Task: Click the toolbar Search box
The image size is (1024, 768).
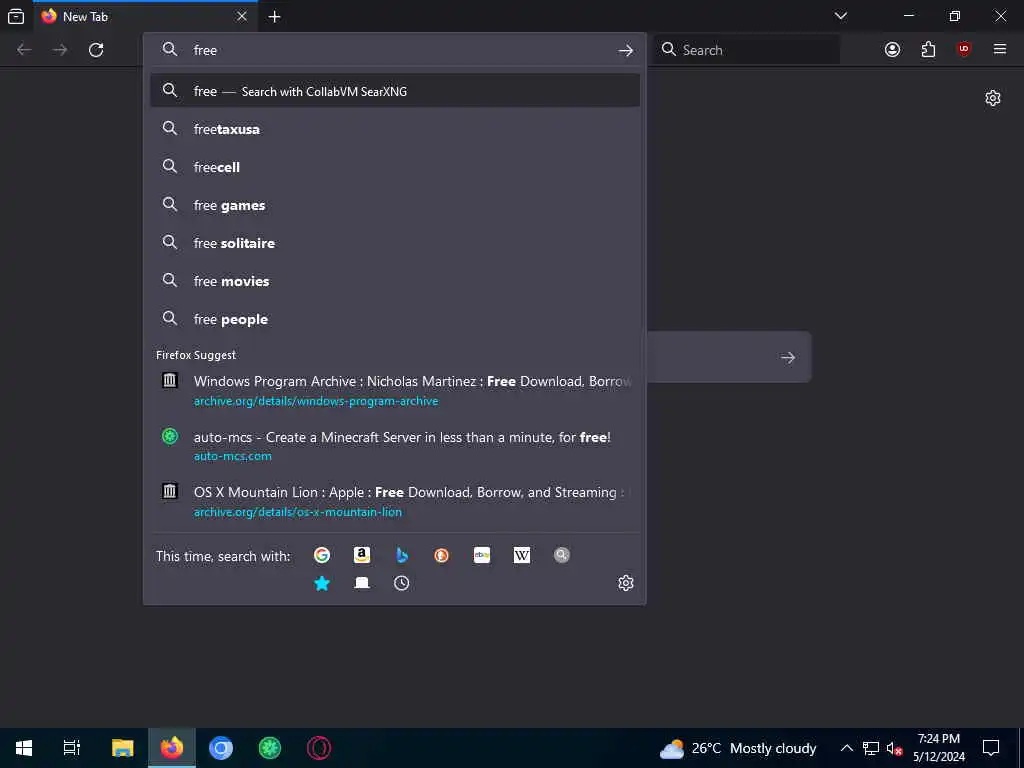Action: click(747, 50)
